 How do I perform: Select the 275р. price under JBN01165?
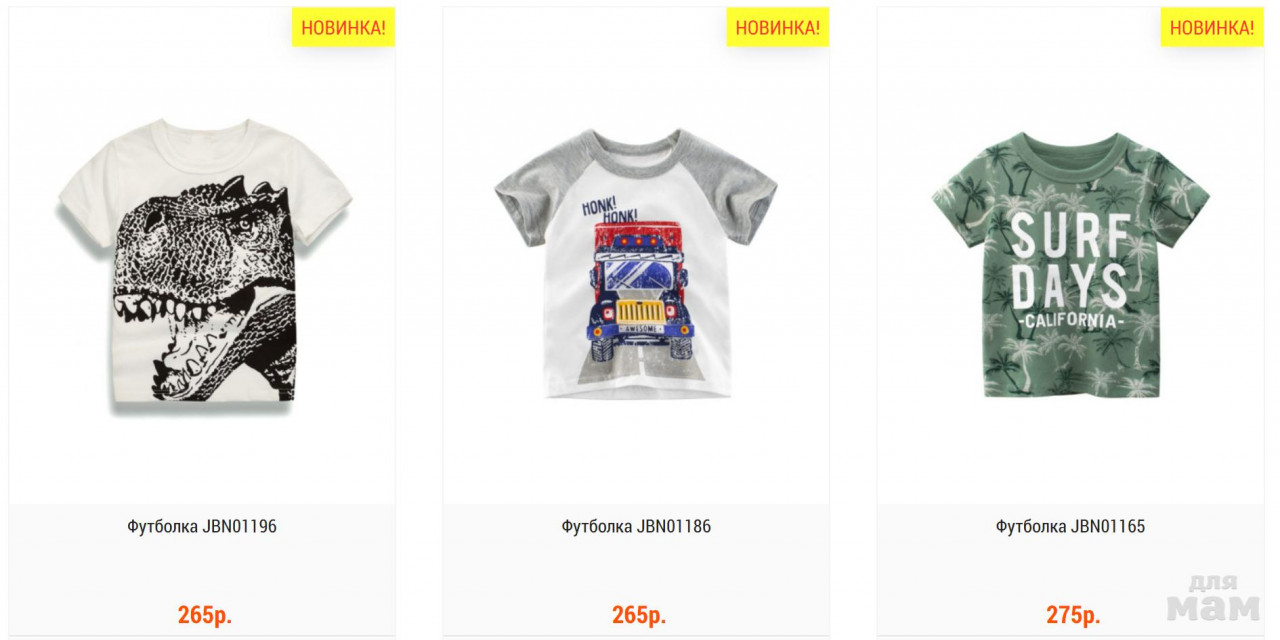(x=1073, y=615)
